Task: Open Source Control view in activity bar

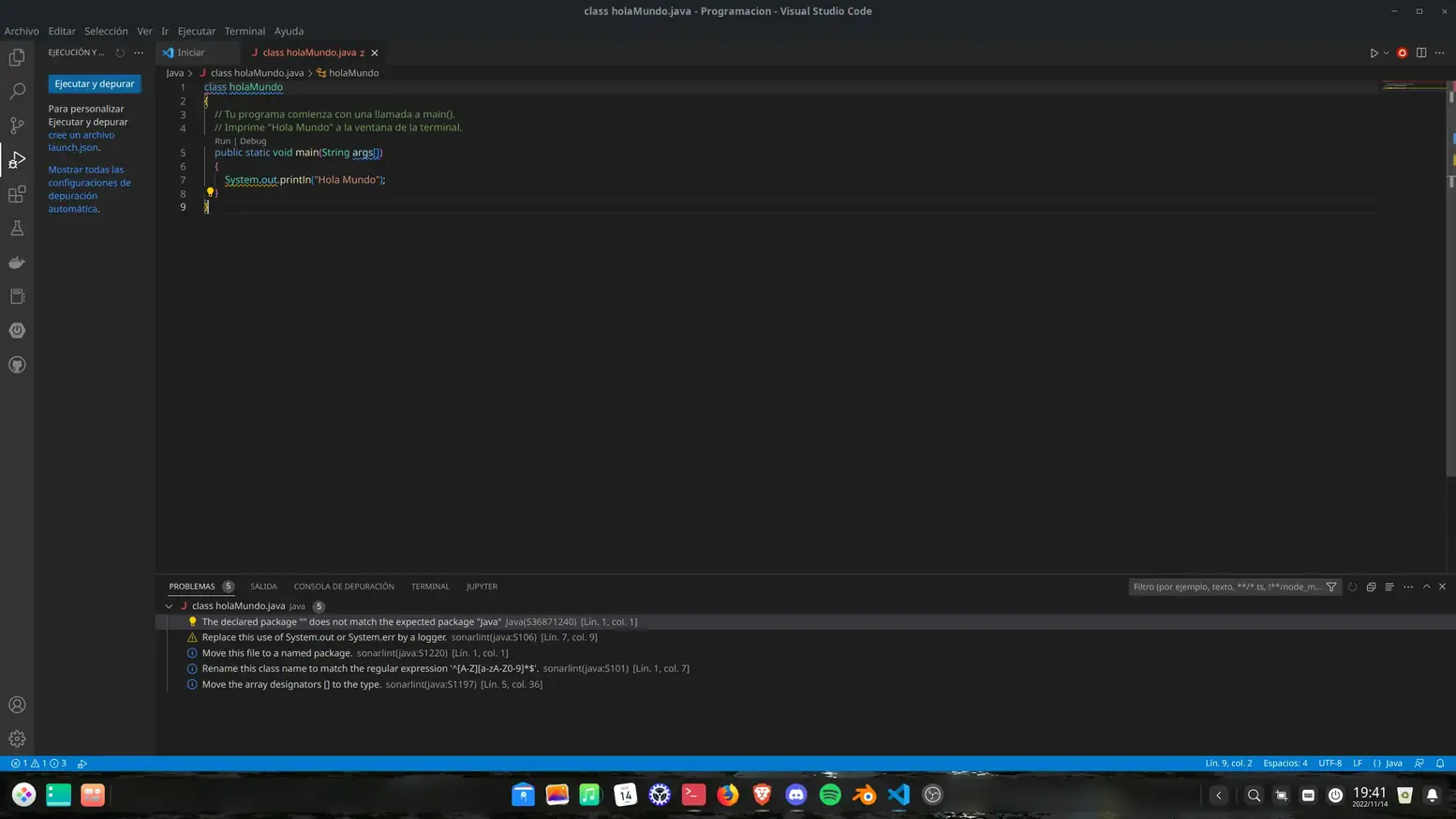Action: [x=17, y=126]
